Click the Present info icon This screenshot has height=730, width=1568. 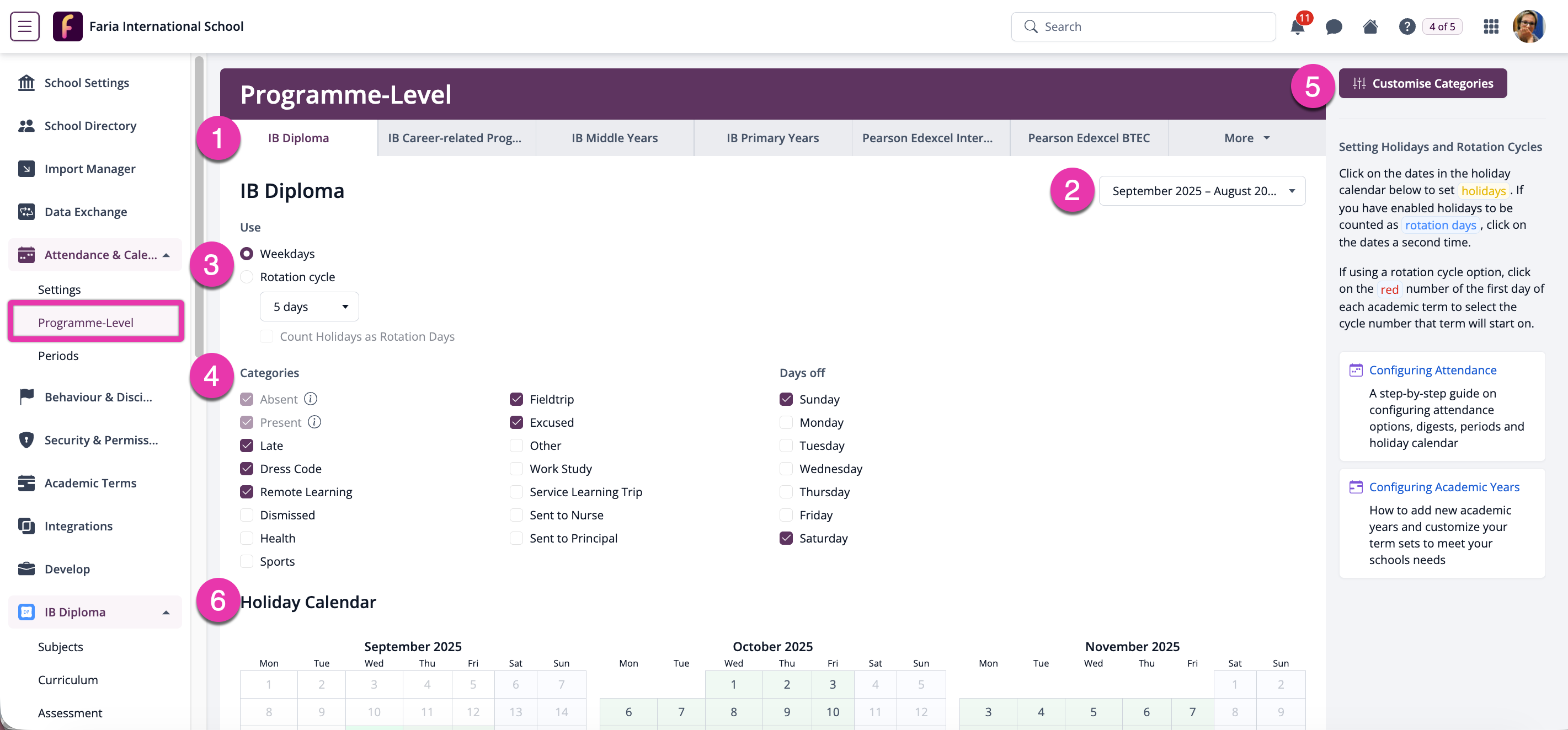[314, 422]
